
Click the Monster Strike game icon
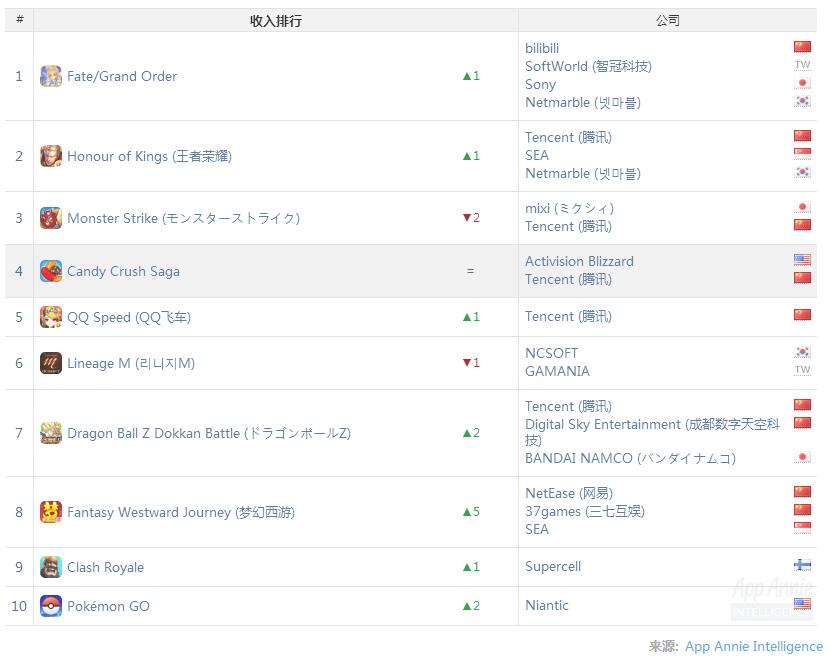pyautogui.click(x=51, y=218)
